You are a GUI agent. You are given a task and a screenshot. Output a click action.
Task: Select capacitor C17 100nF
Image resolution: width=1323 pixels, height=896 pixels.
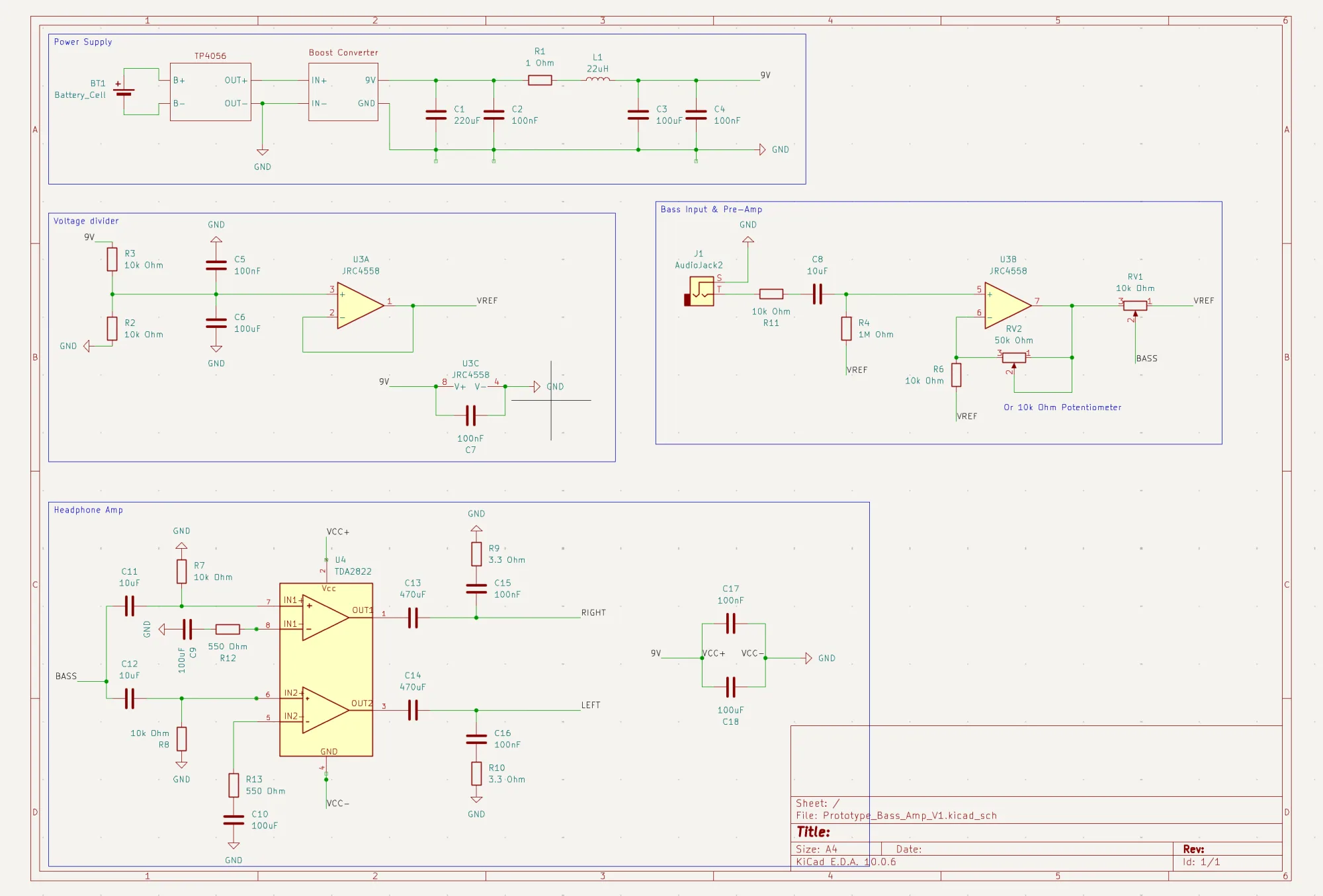730,623
